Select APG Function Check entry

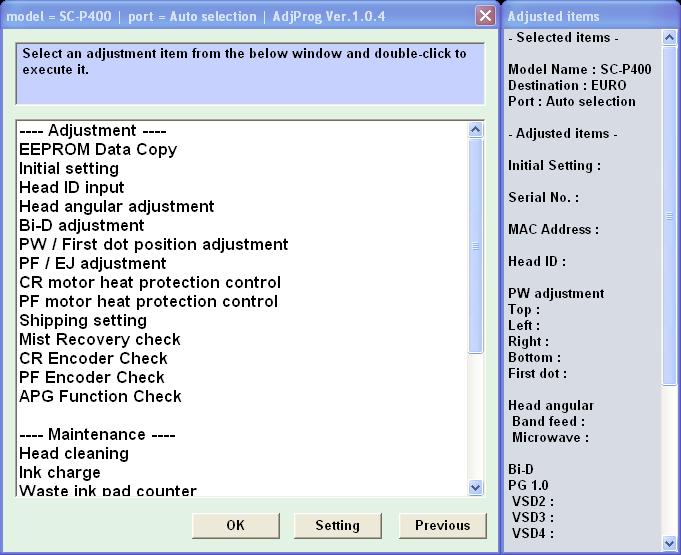point(100,397)
